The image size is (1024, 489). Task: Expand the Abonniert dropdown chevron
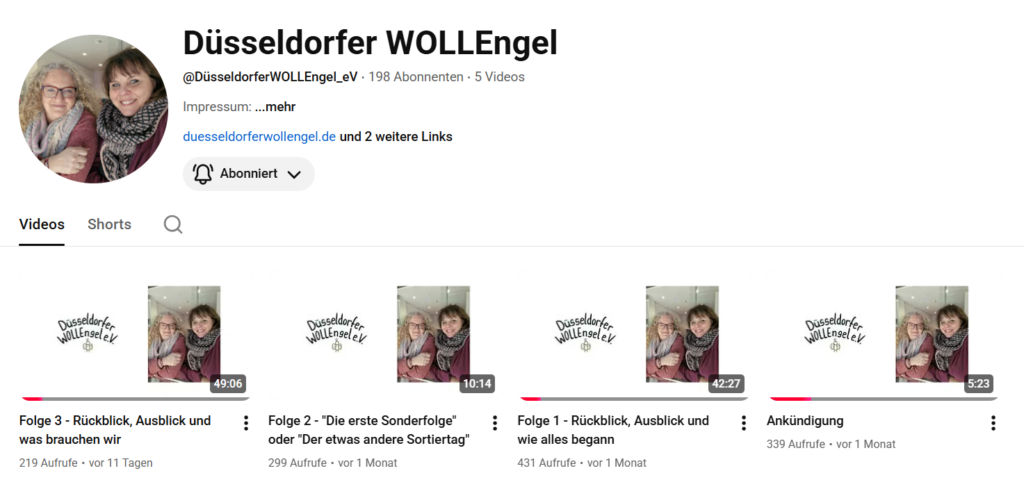coord(294,174)
